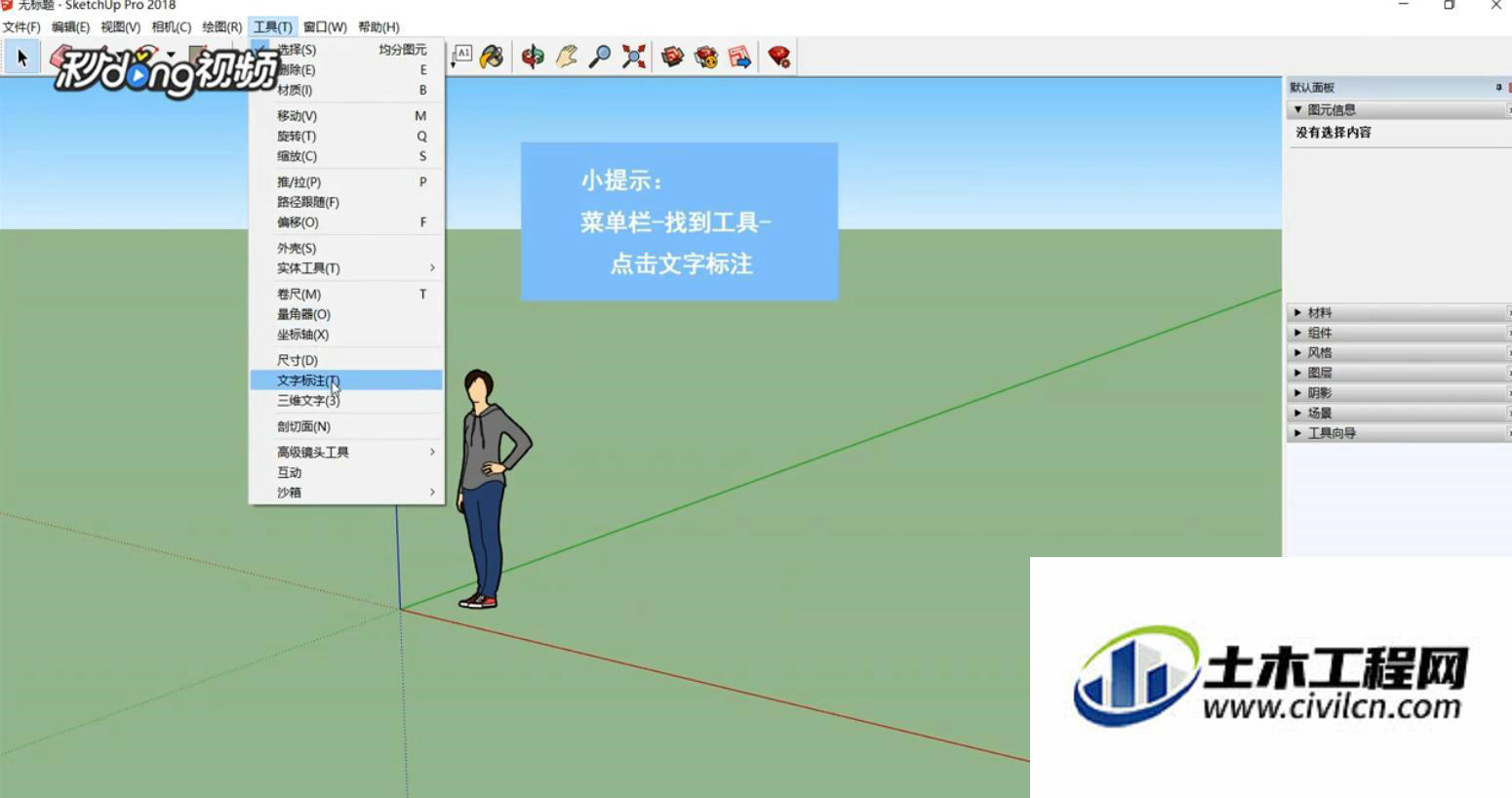The image size is (1512, 798).
Task: Choose 卷尺(M) tape measure entry
Action: pyautogui.click(x=346, y=295)
